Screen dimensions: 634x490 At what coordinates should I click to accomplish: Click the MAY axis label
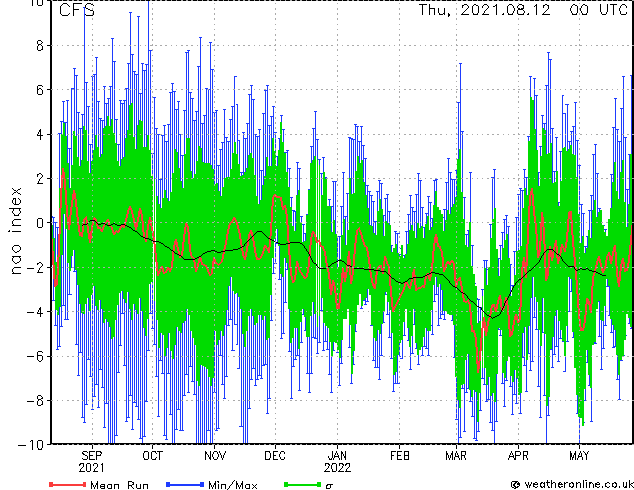(579, 456)
